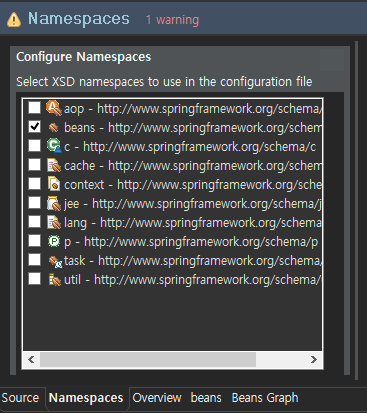Click the p namespace icon
Image resolution: width=367 pixels, height=413 pixels.
coord(54,241)
